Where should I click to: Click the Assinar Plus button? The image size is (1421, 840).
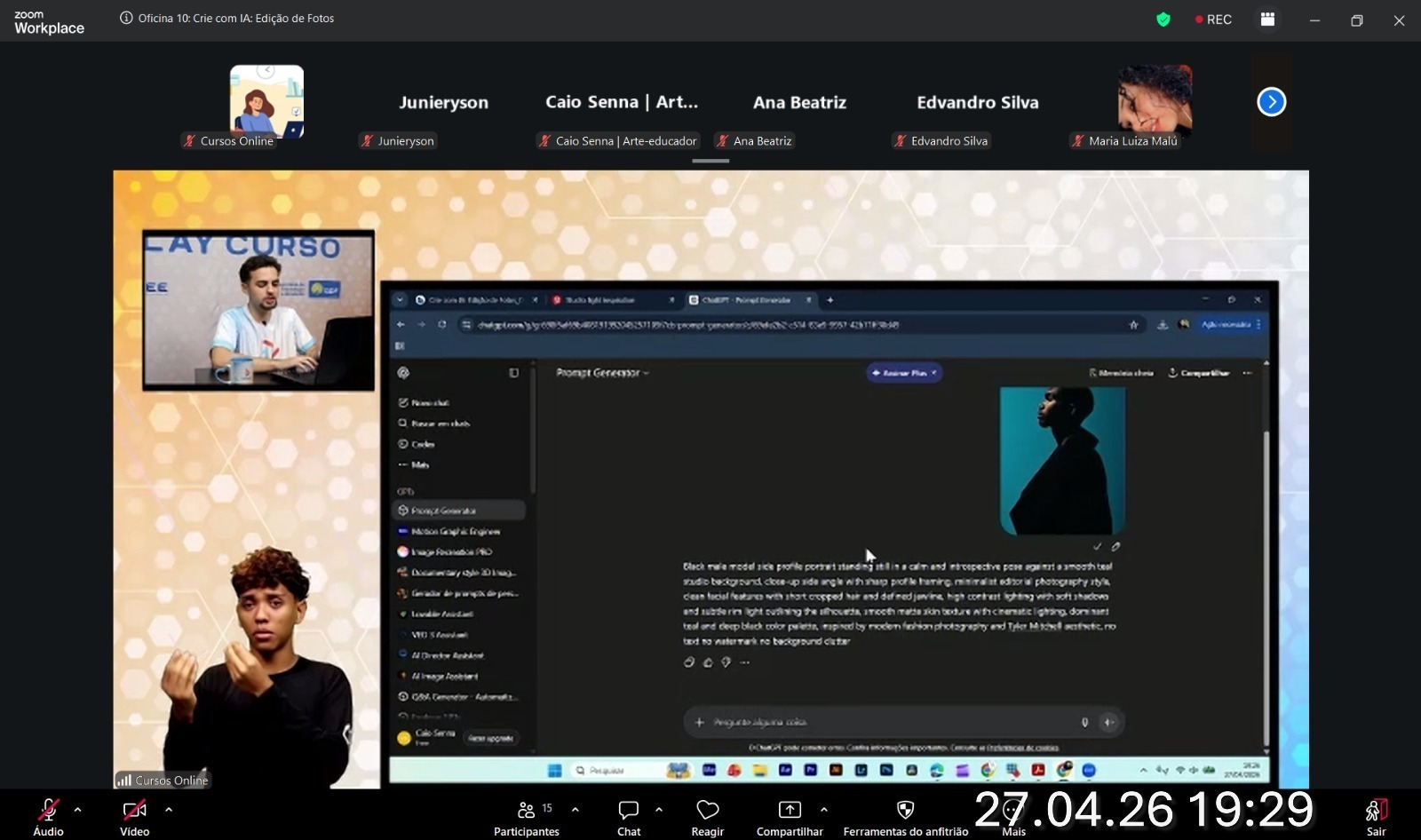click(x=904, y=373)
